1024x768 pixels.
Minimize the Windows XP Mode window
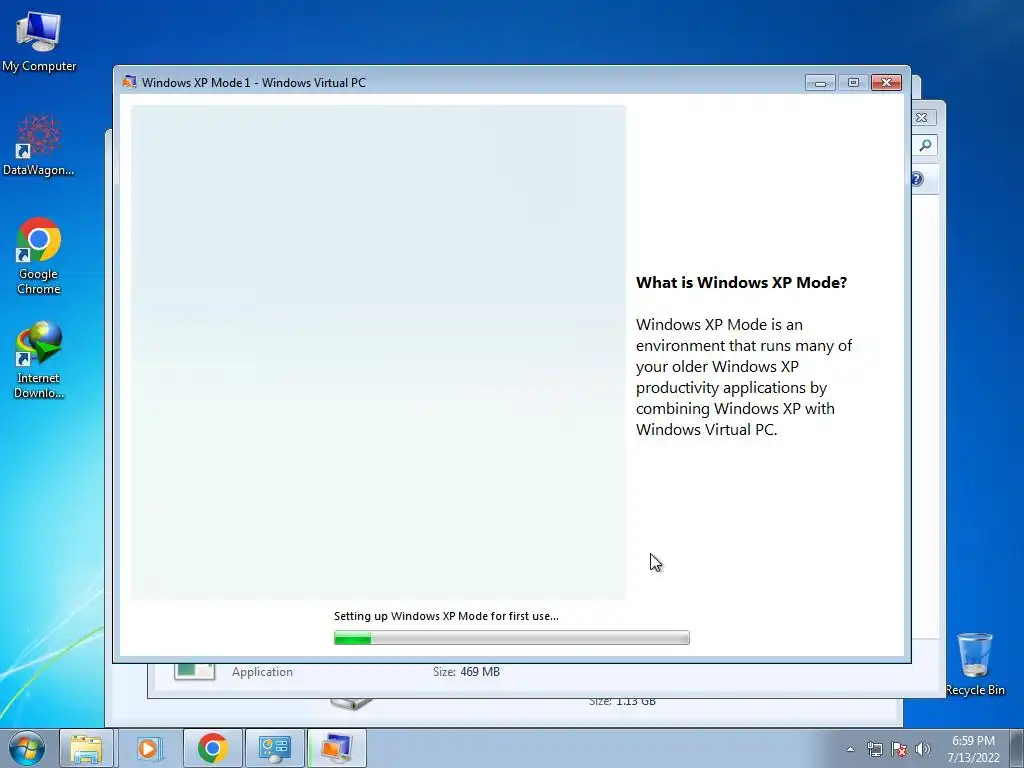coord(820,82)
